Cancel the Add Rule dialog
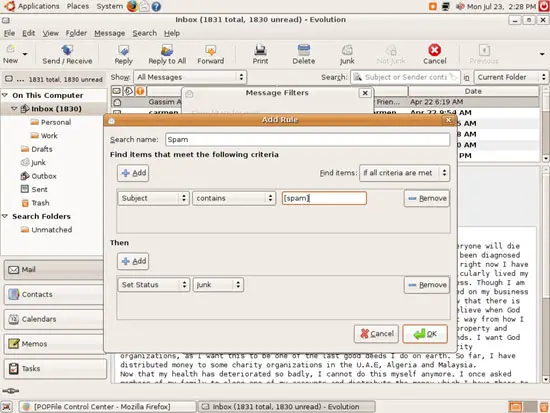Screen dimensions: 550x413 376,333
